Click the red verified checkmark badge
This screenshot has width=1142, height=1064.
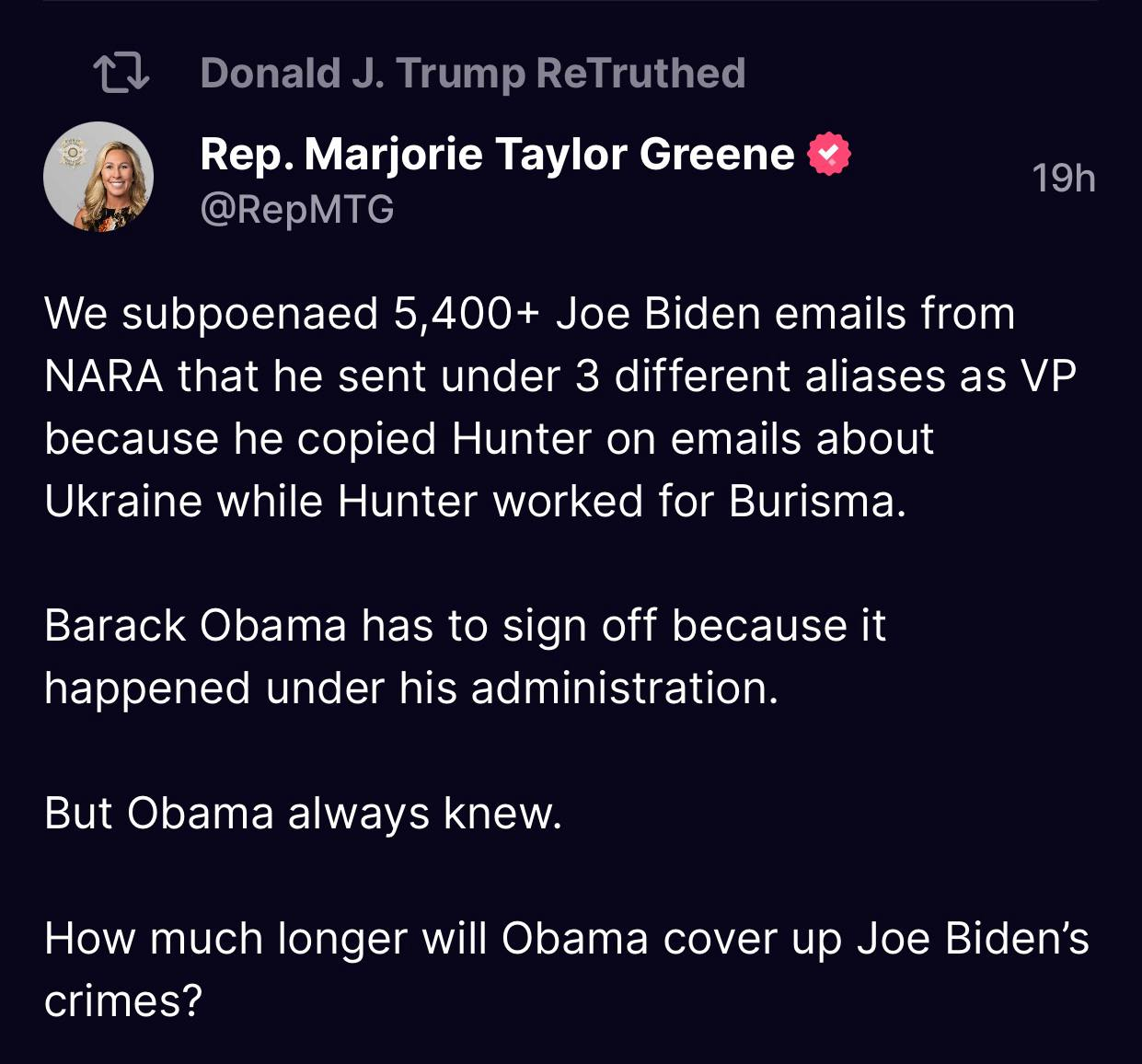click(828, 155)
